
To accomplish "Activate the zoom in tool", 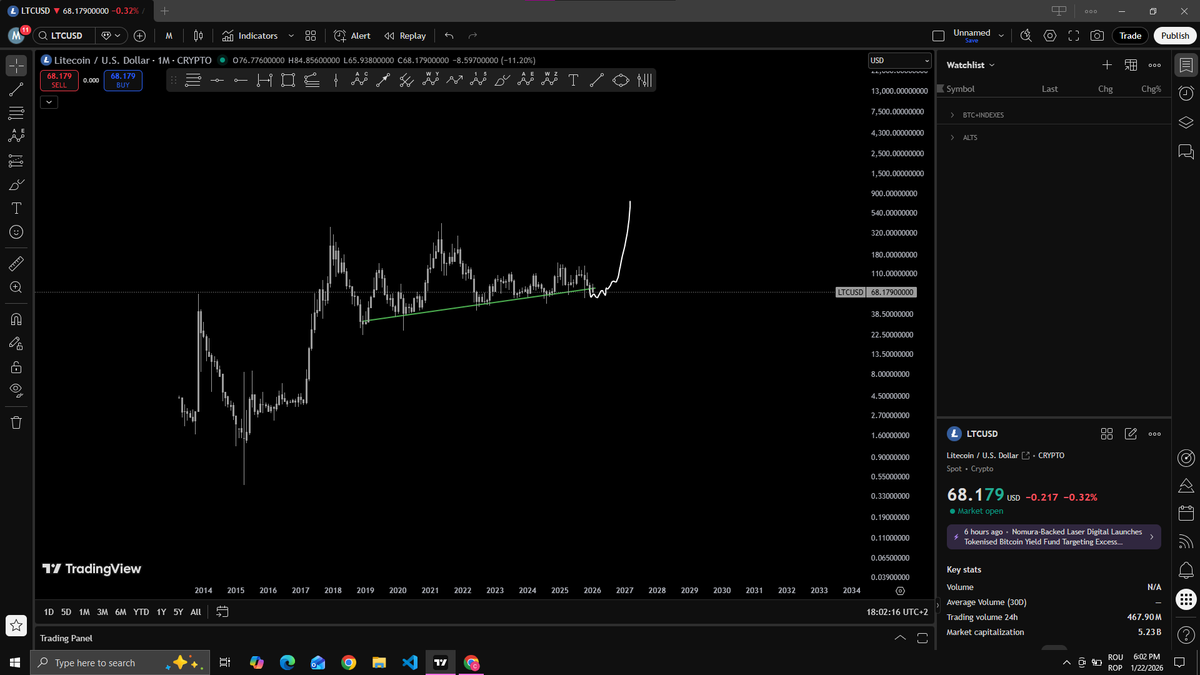I will 16,288.
